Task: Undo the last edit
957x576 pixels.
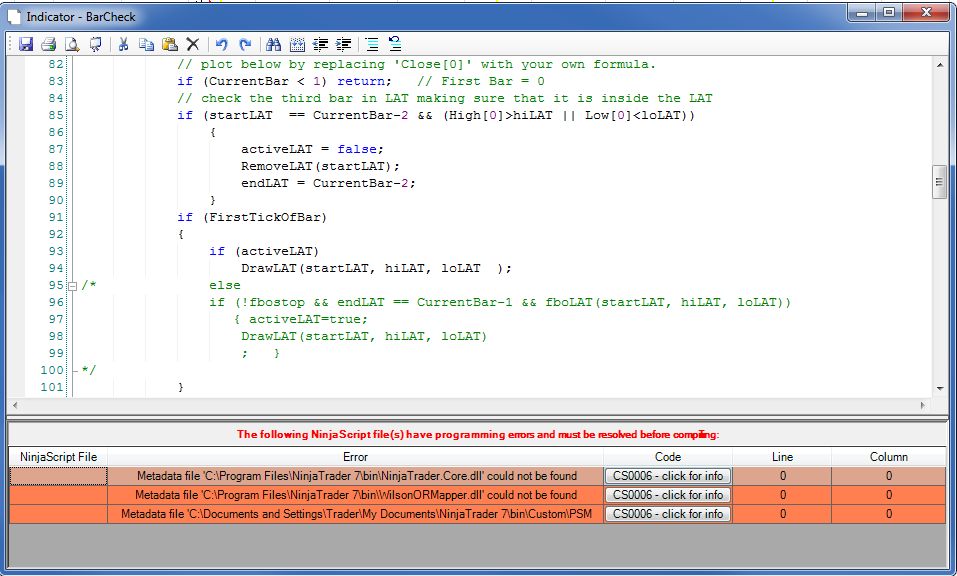Action: 221,44
